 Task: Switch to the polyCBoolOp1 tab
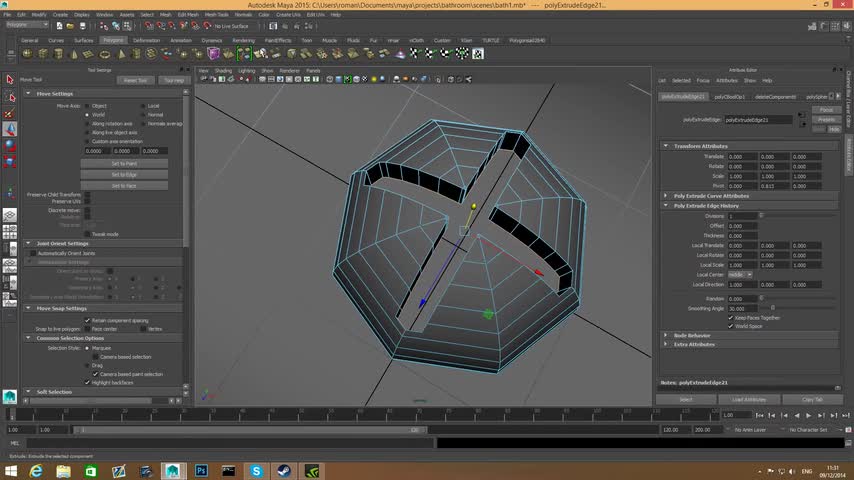(x=730, y=97)
